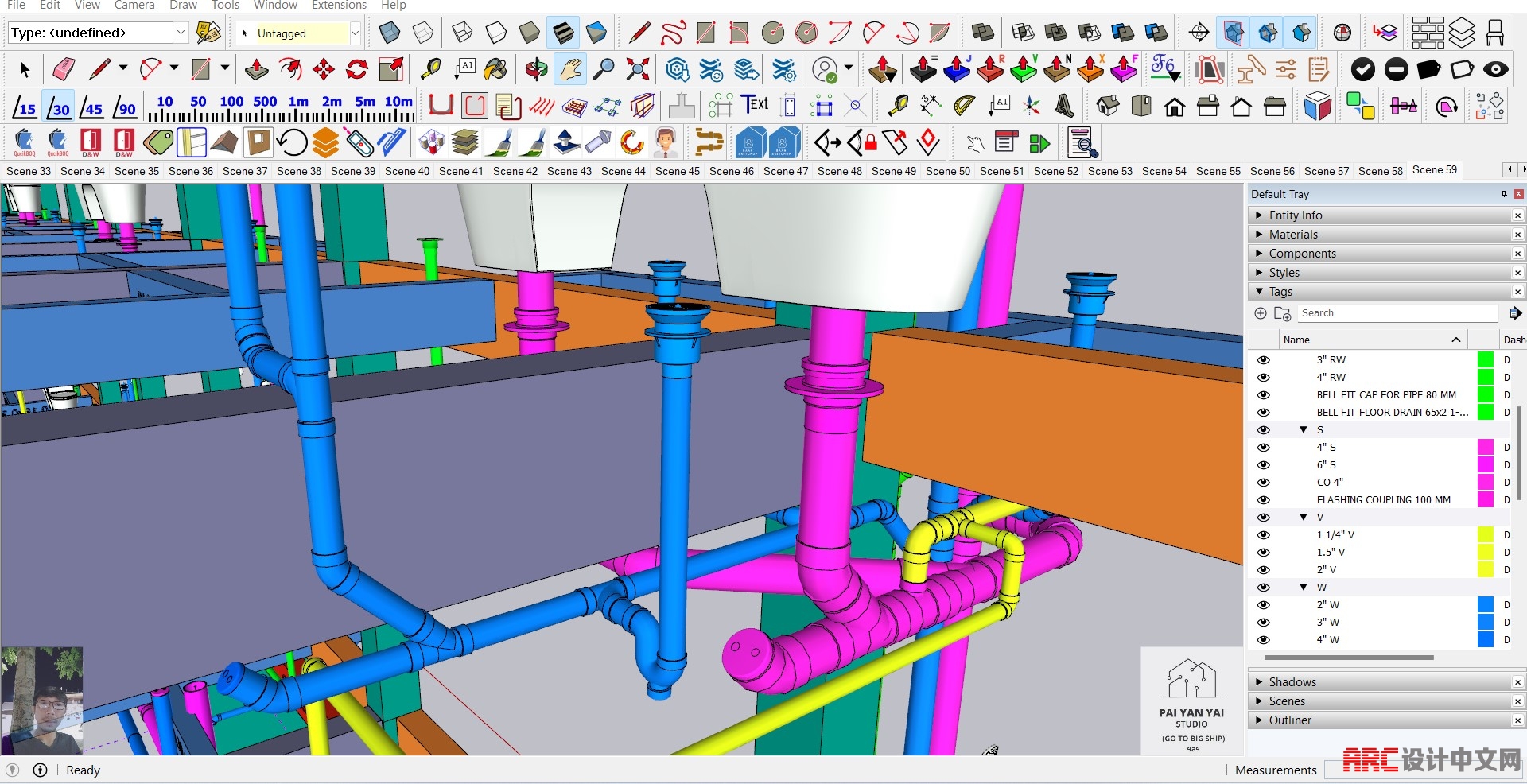Open the Extensions menu
1527x784 pixels.
339,6
